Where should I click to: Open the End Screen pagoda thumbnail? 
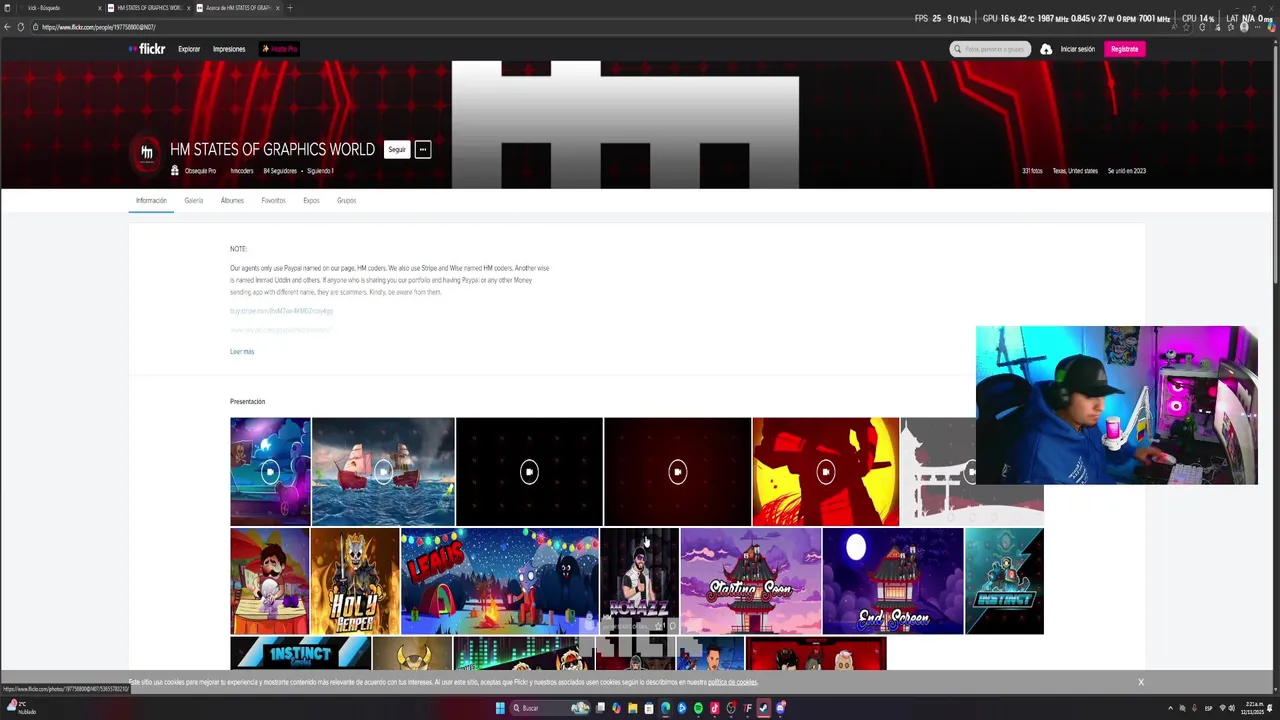tap(893, 581)
